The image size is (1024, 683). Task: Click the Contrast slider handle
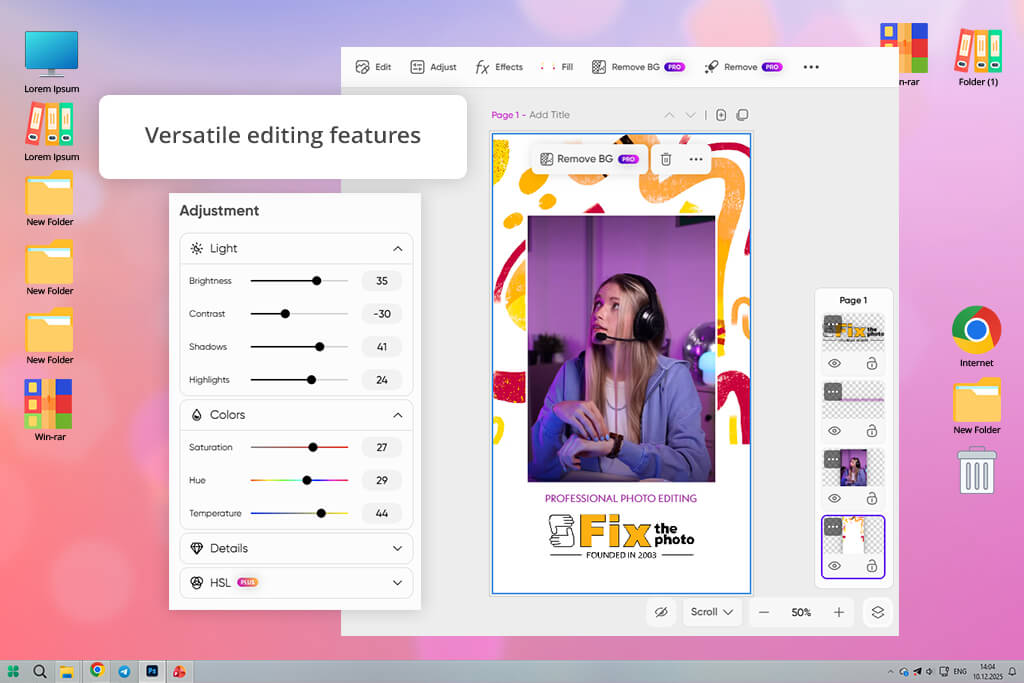pos(285,314)
